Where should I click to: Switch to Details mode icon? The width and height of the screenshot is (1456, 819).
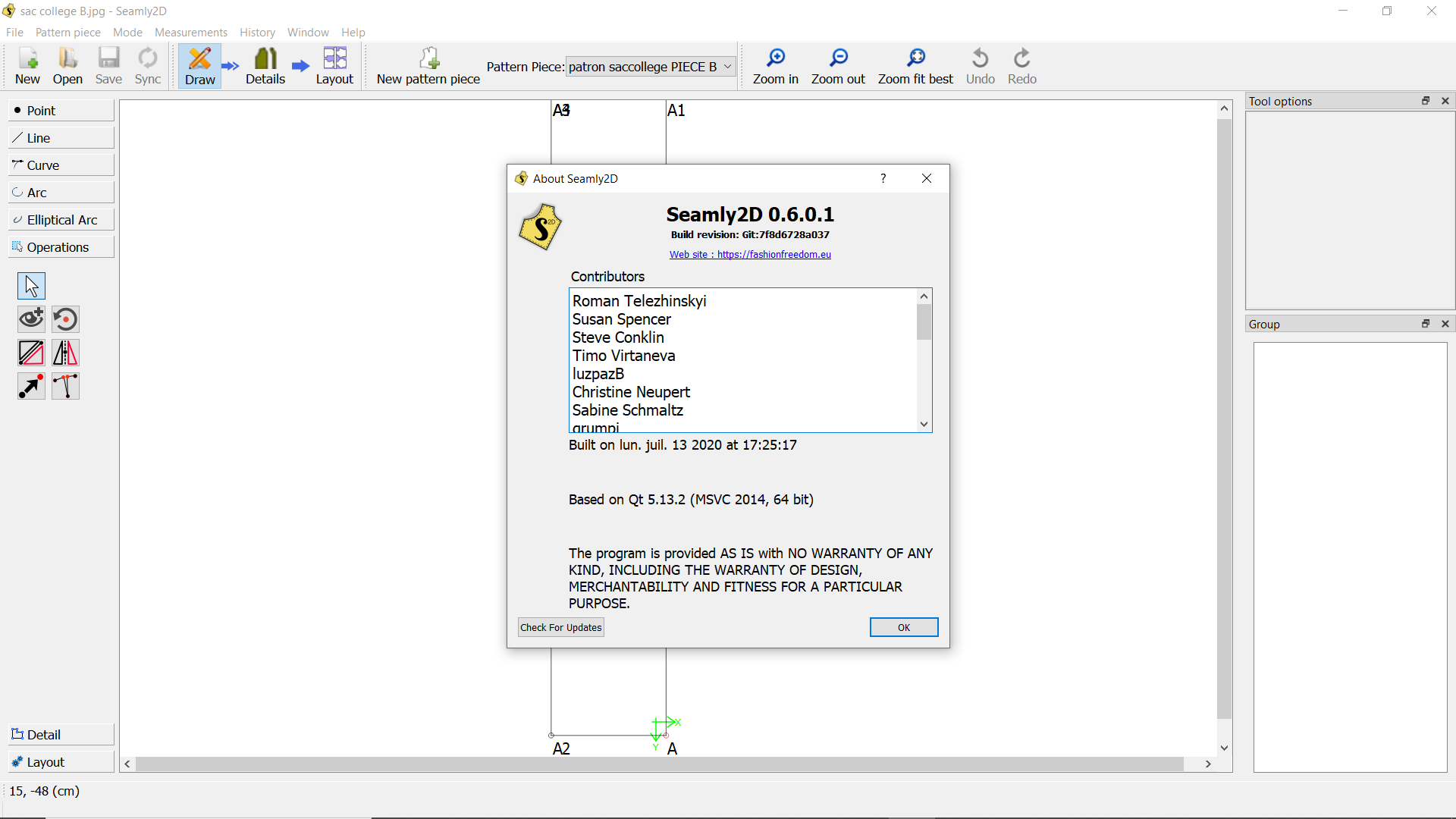click(265, 66)
